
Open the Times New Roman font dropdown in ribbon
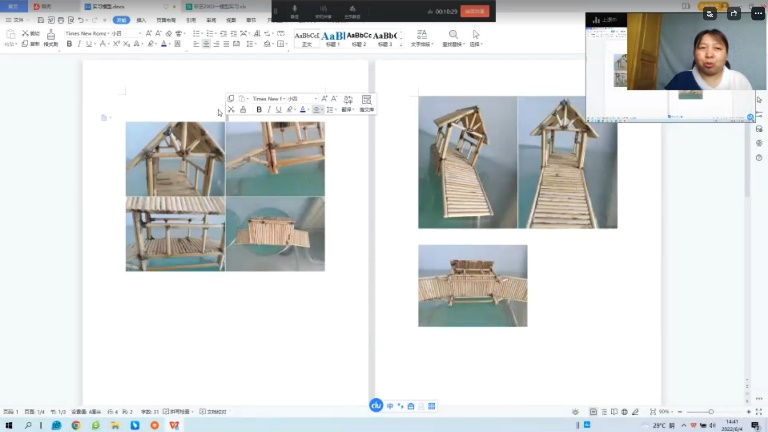(105, 33)
